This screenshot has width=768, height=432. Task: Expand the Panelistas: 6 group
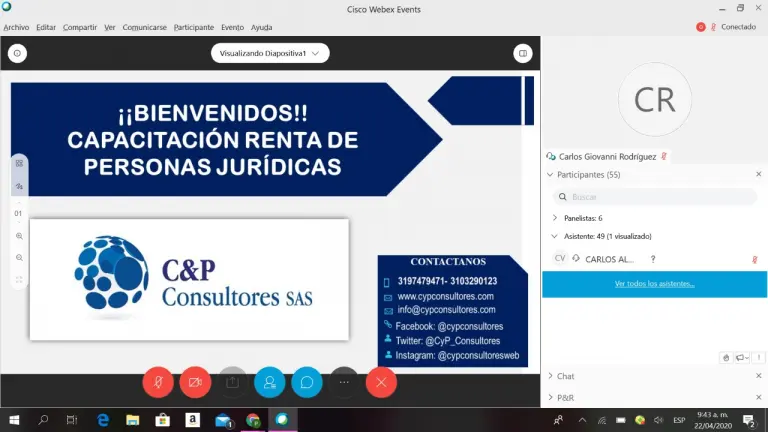pos(555,218)
